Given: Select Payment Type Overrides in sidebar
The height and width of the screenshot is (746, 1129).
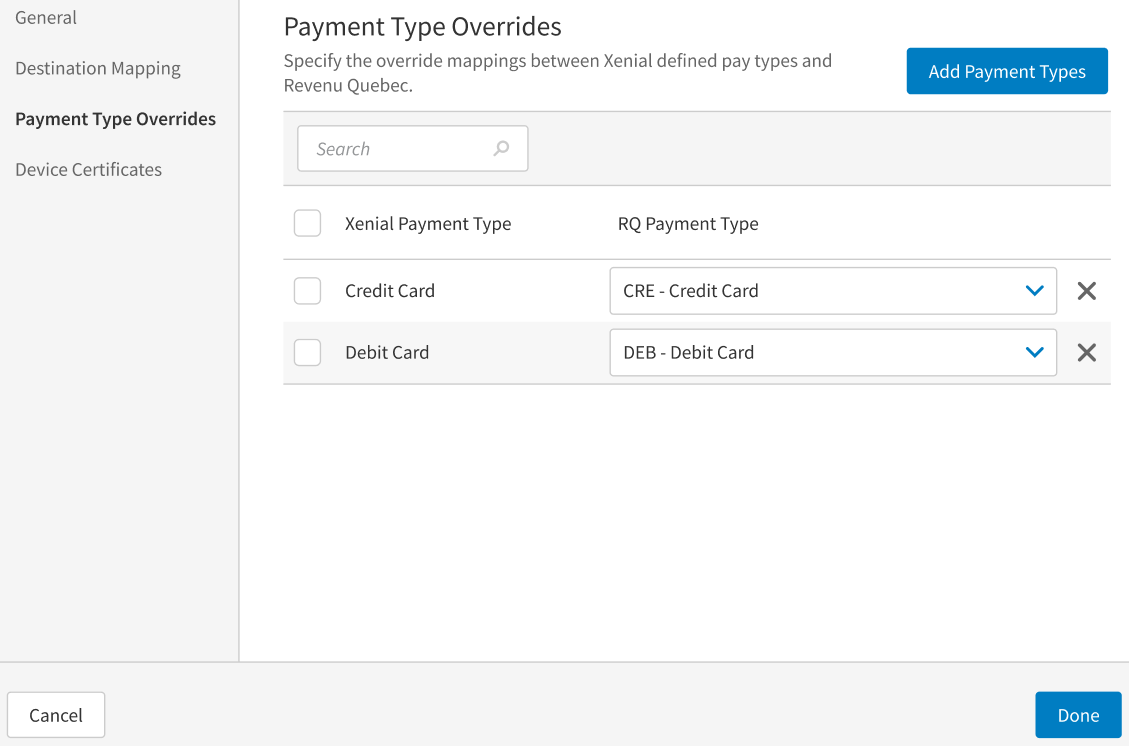Looking at the screenshot, I should tap(115, 118).
